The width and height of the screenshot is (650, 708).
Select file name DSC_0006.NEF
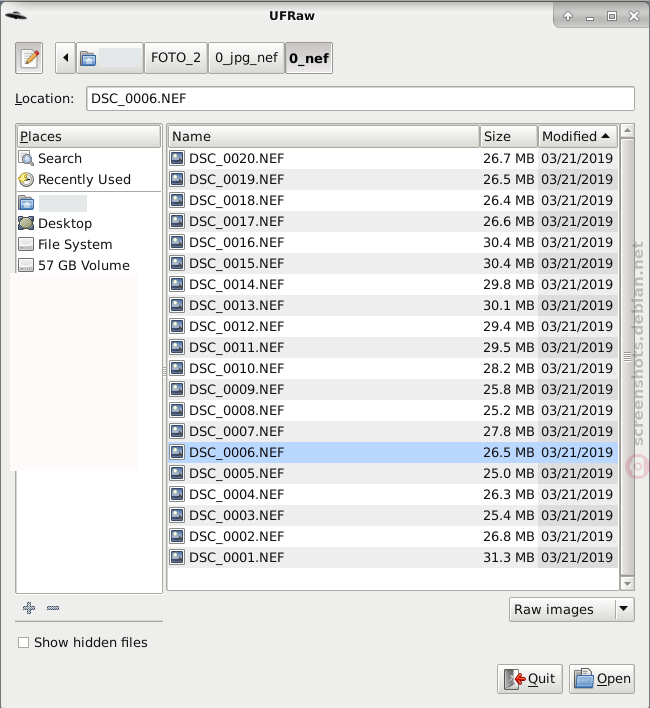click(x=237, y=452)
